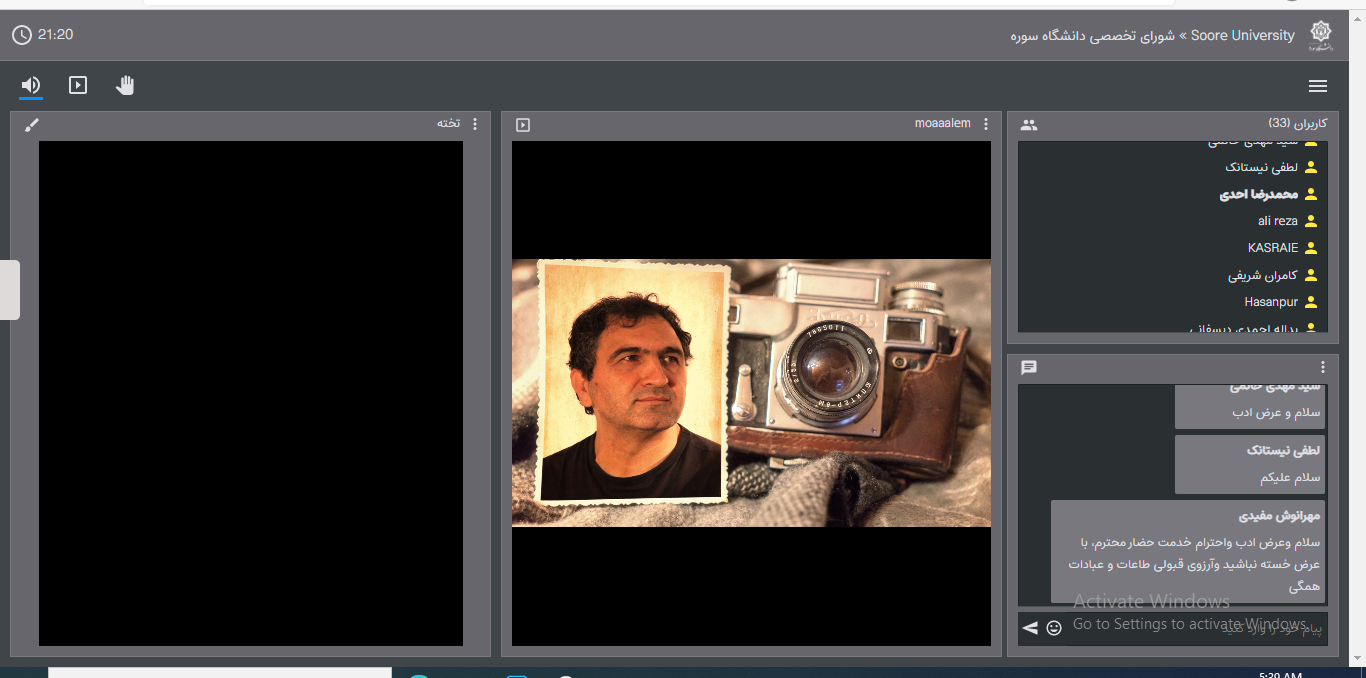Select user Hasanpur in list

(1271, 302)
